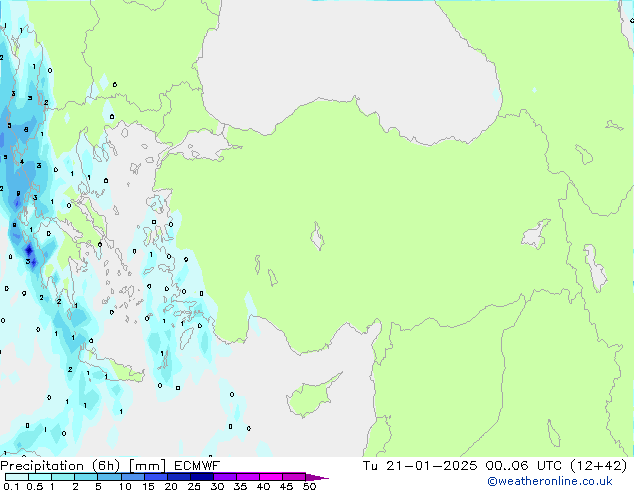
Task: Click the island of Crete
Action: click(112, 370)
